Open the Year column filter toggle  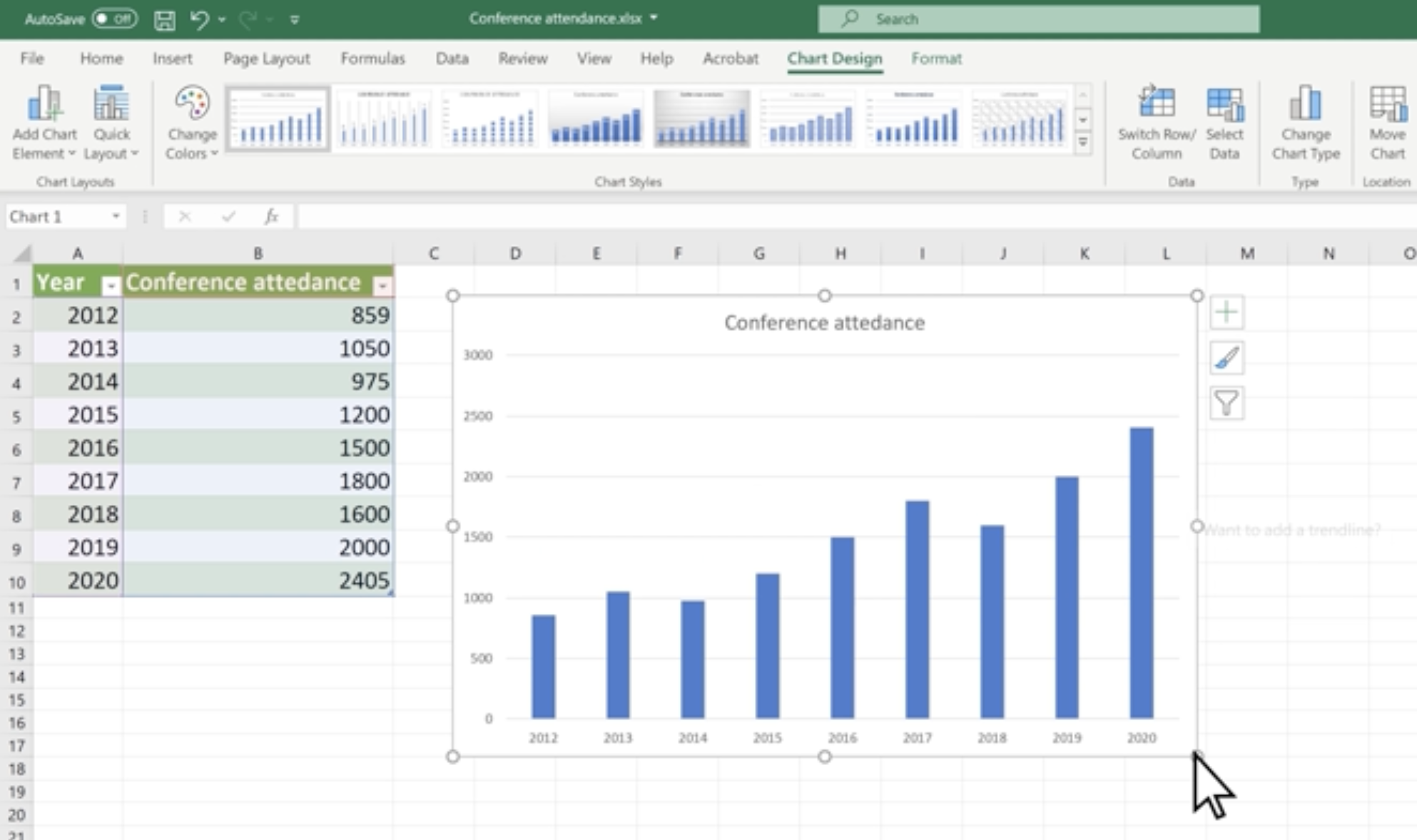(111, 284)
